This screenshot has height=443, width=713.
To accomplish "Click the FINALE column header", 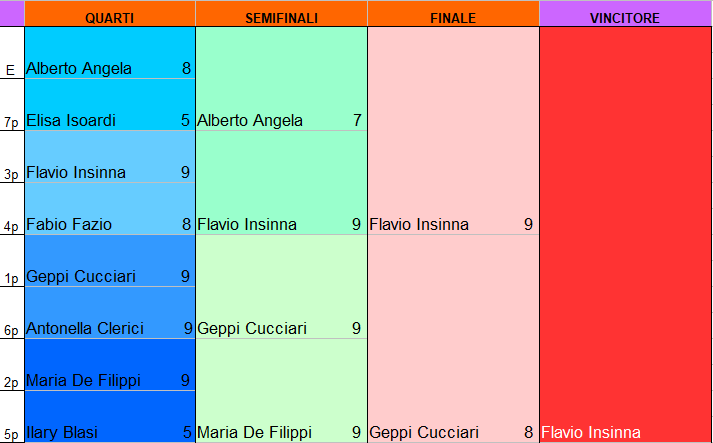I will pos(453,19).
